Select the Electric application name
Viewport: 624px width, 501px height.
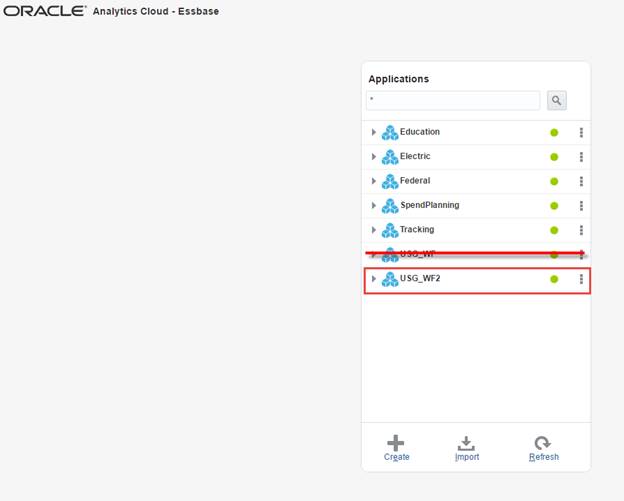pyautogui.click(x=415, y=157)
